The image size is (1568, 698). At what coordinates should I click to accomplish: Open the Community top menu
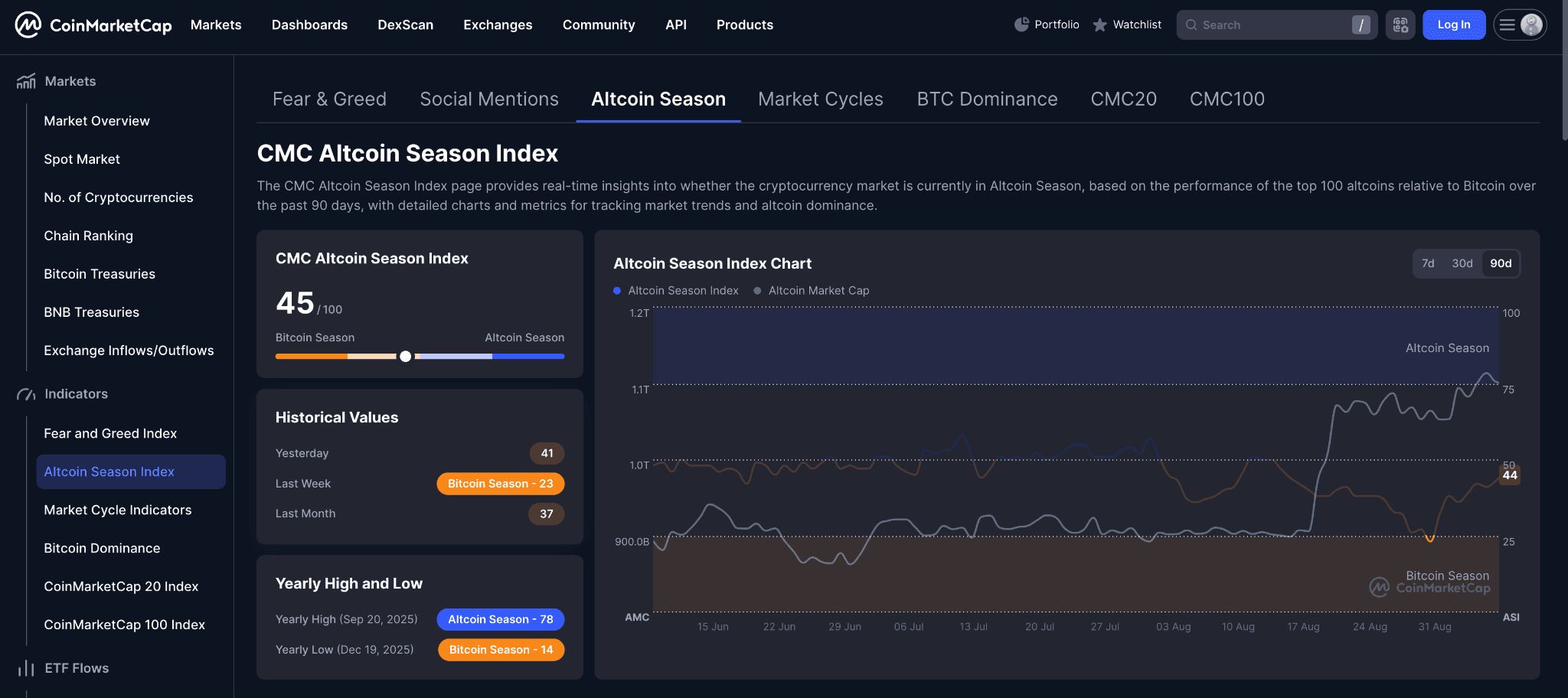tap(599, 24)
